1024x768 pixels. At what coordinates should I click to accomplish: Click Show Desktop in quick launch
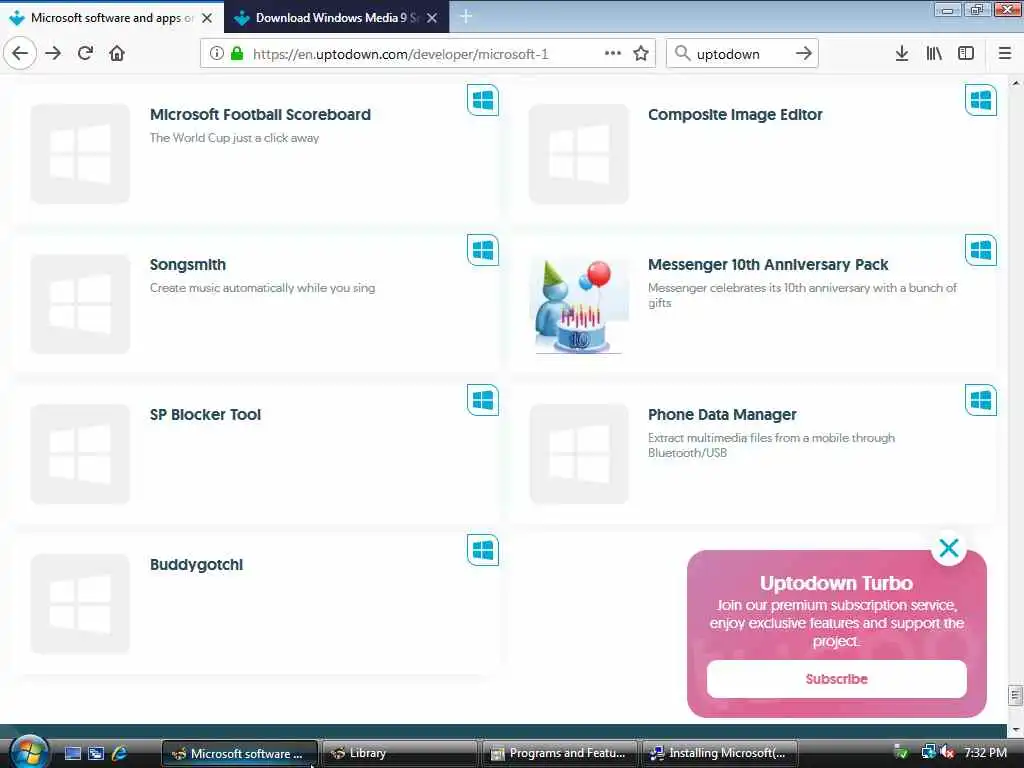pos(72,754)
